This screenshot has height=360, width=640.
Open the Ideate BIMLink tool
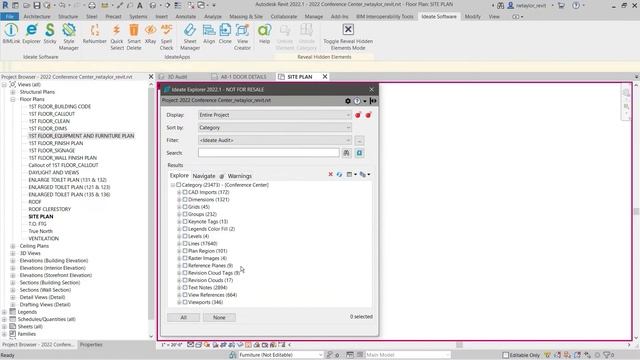pyautogui.click(x=11, y=33)
